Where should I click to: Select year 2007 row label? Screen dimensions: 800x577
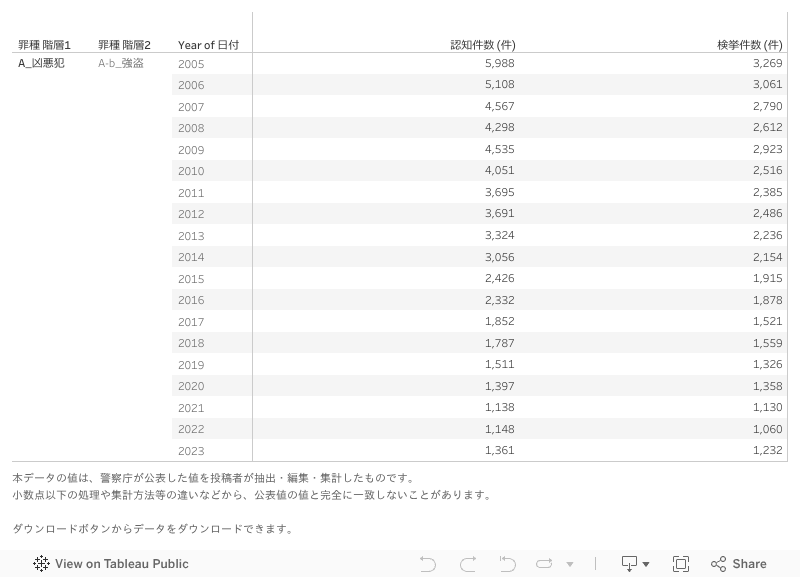tap(191, 107)
